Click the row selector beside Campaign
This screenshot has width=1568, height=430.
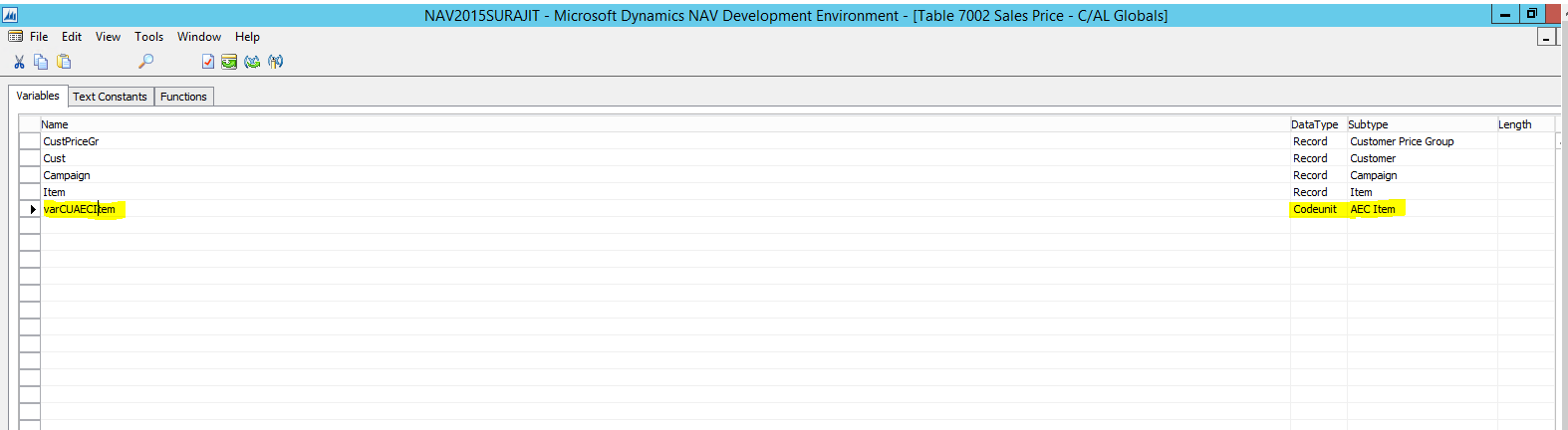(30, 175)
